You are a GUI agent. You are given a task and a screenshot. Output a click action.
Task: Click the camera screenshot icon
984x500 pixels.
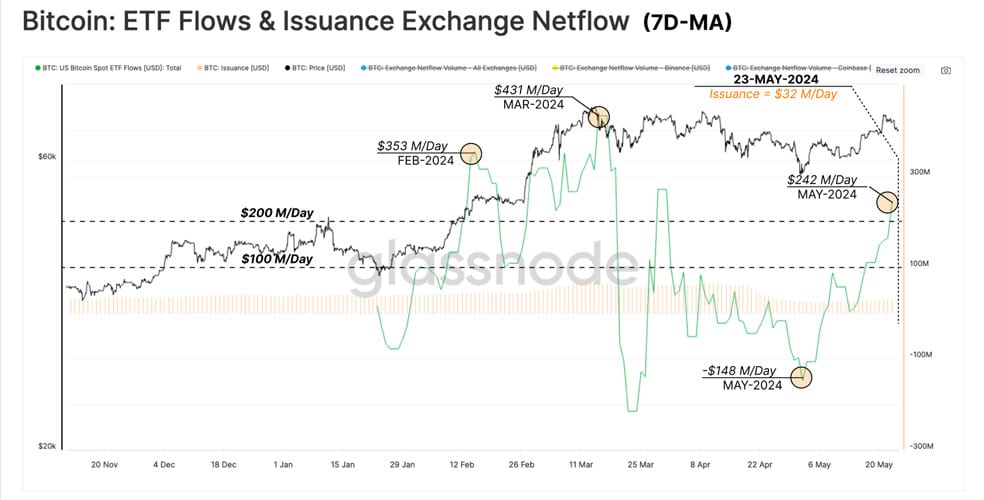(945, 70)
